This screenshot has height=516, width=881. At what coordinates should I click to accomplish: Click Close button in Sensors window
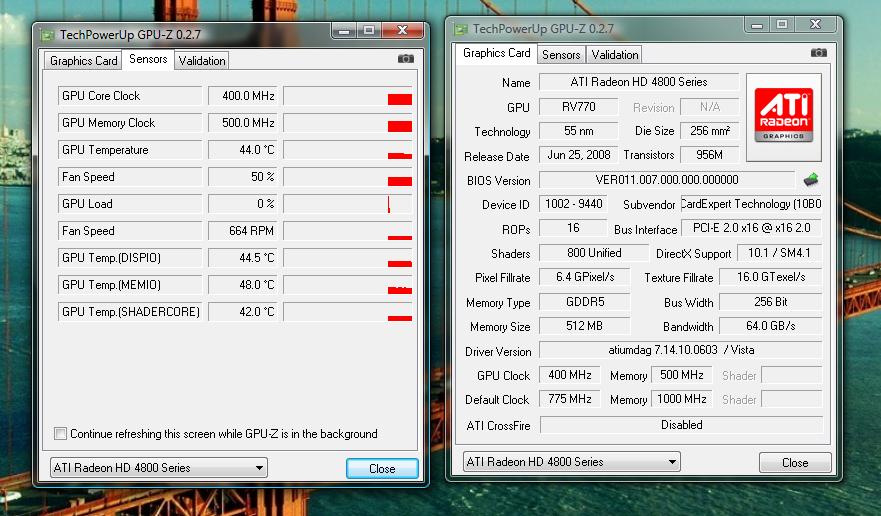pyautogui.click(x=382, y=468)
